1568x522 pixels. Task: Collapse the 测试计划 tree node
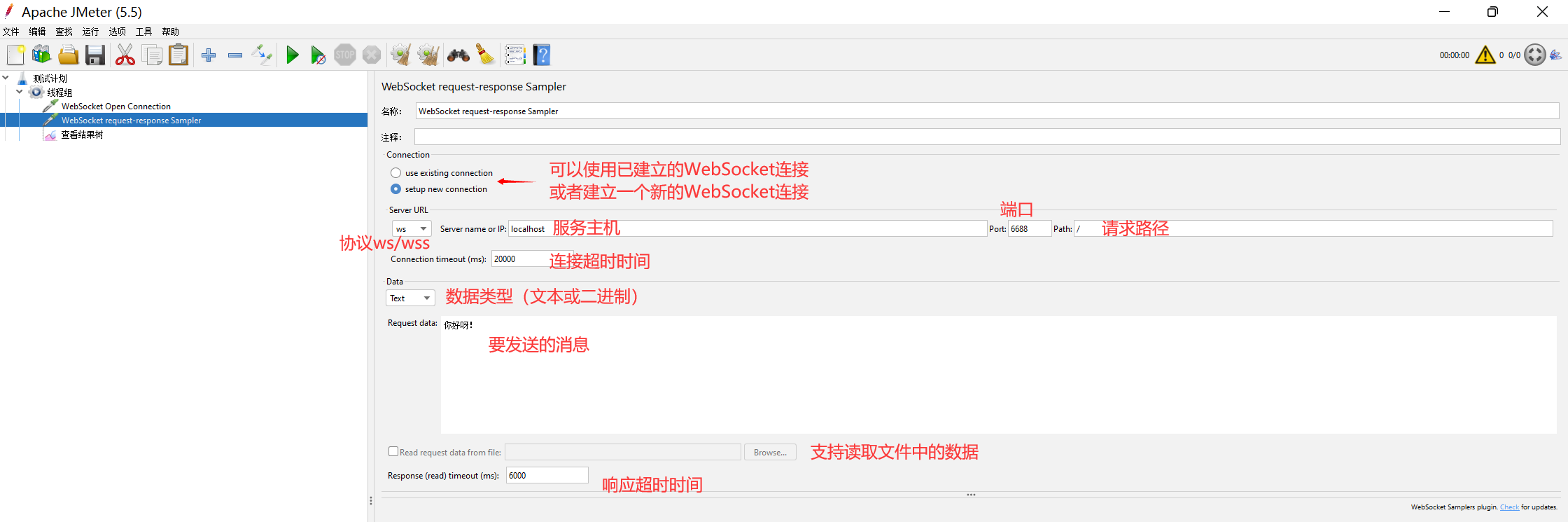(x=6, y=78)
